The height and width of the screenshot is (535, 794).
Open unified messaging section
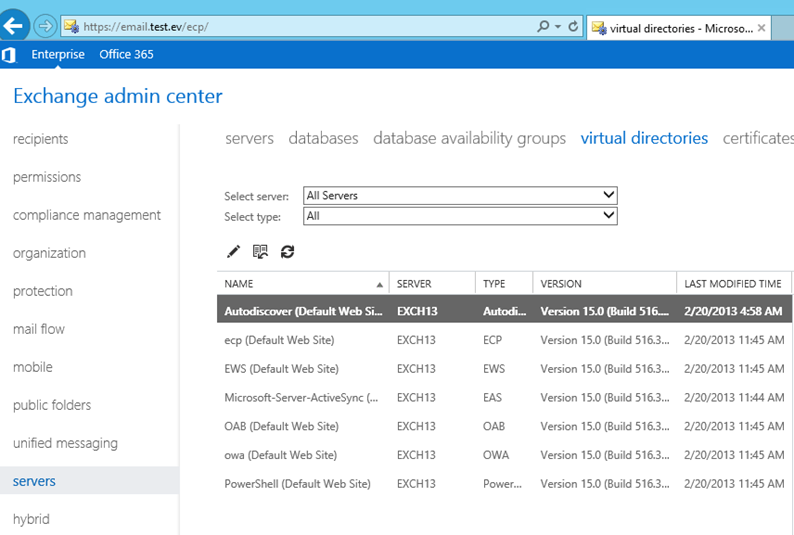[x=65, y=443]
